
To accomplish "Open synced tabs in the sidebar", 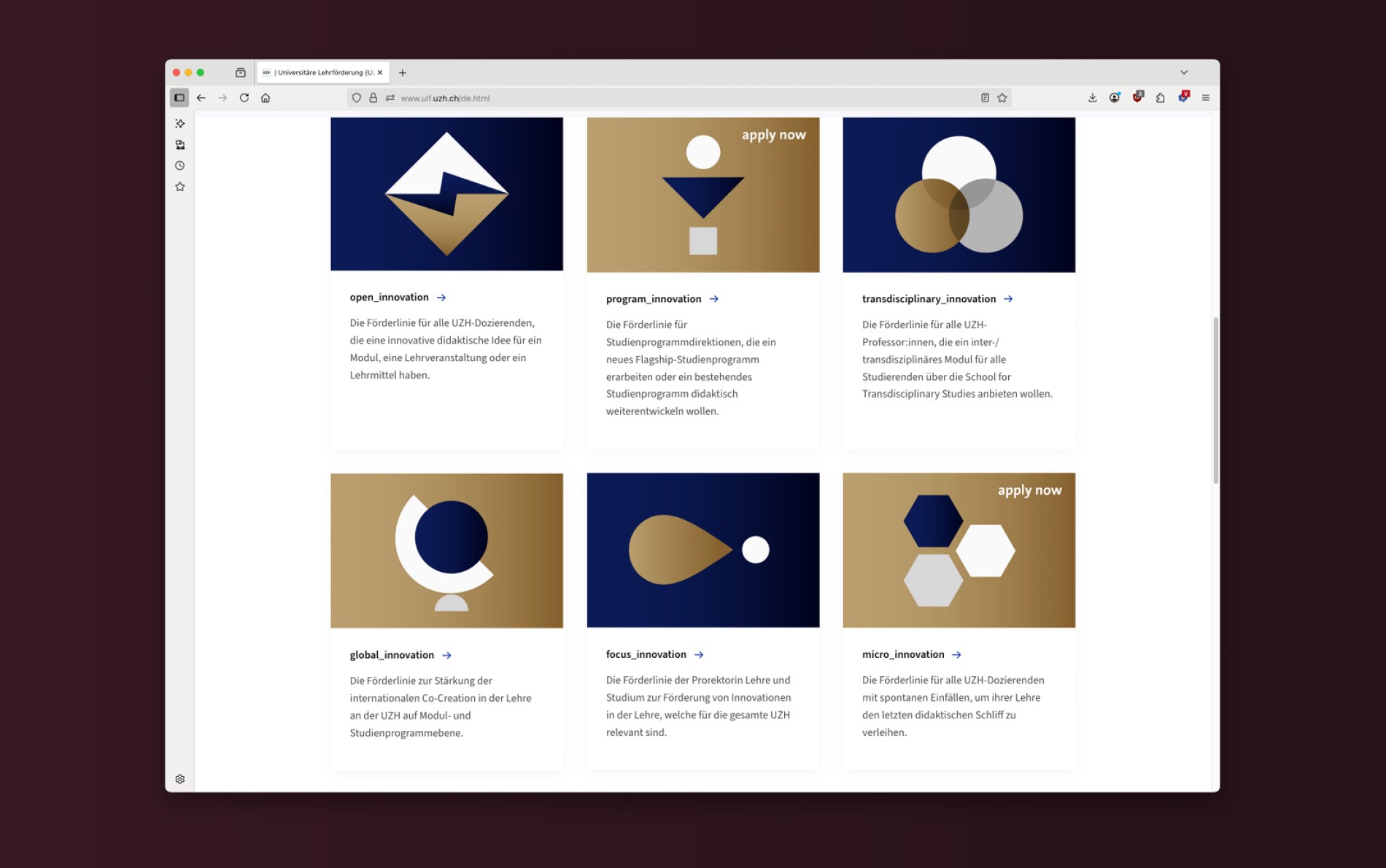I will (x=180, y=144).
